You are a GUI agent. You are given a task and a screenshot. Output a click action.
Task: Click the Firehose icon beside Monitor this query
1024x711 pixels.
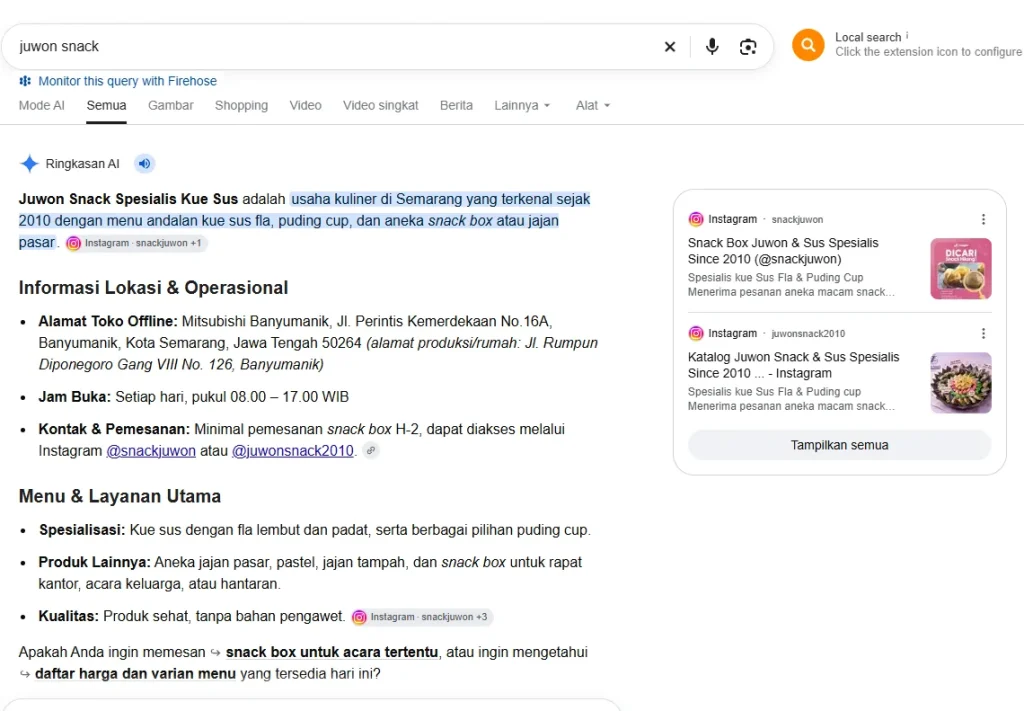pyautogui.click(x=25, y=81)
